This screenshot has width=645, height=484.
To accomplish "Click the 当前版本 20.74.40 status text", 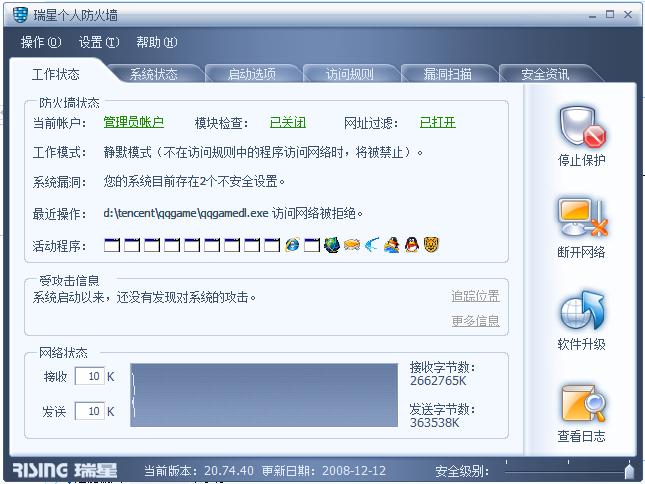I will pyautogui.click(x=199, y=470).
